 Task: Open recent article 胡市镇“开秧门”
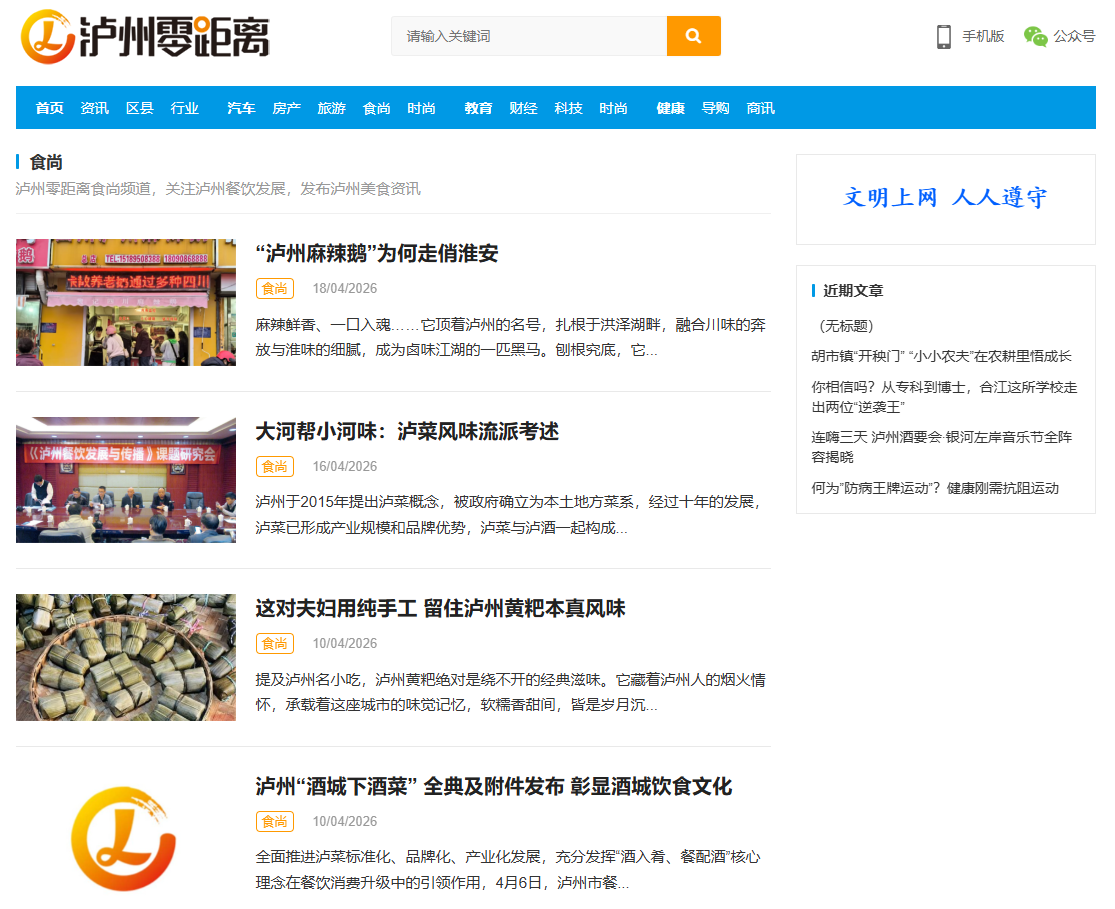[x=940, y=356]
